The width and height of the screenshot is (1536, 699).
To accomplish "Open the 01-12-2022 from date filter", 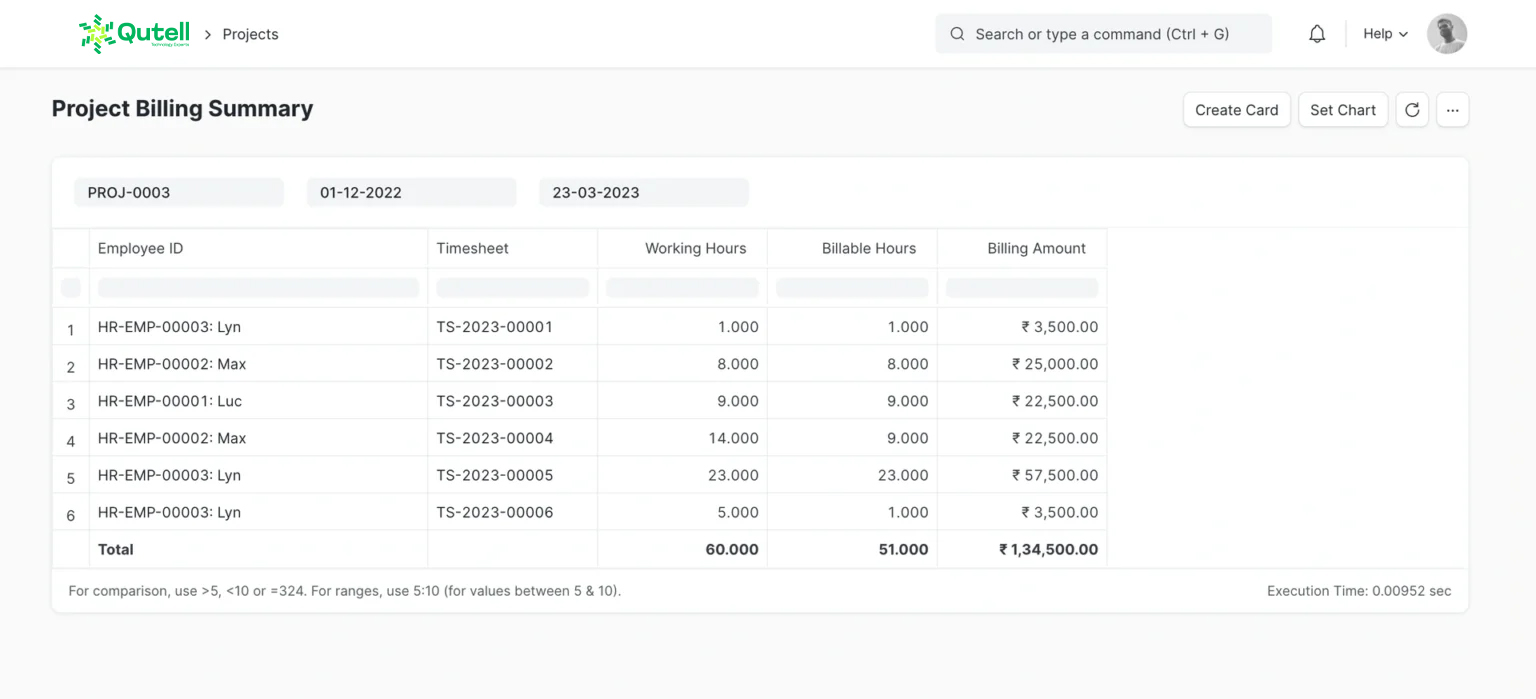I will point(411,193).
